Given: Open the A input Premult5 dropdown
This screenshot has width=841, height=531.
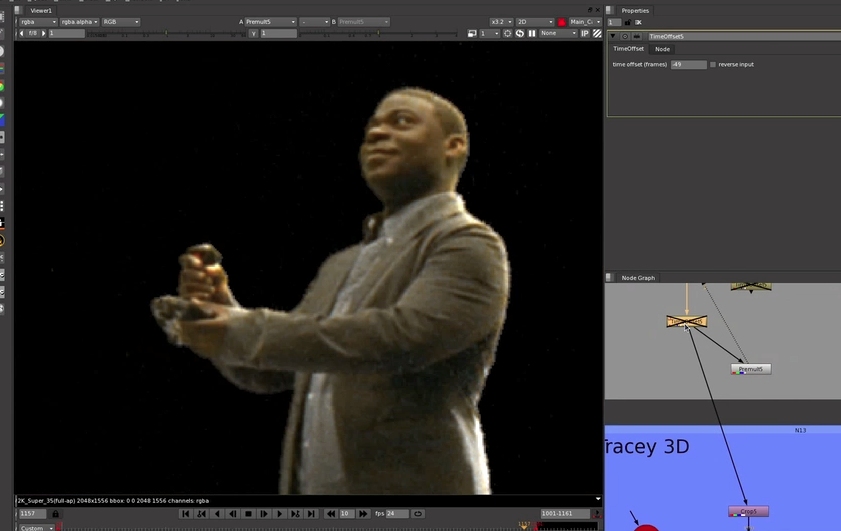Looking at the screenshot, I should (x=270, y=22).
